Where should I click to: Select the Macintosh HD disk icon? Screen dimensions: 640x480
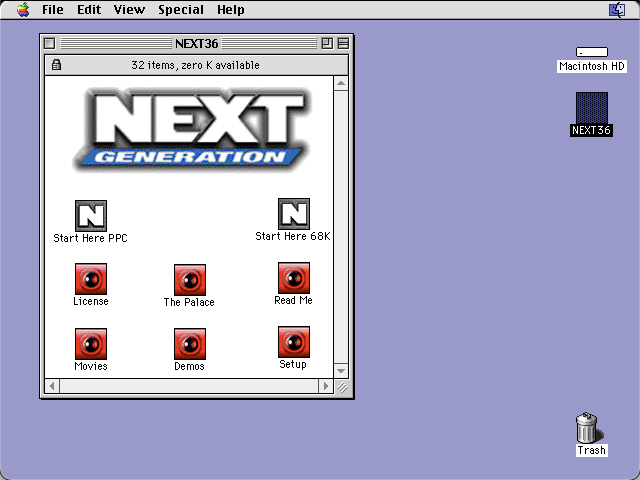[x=592, y=52]
